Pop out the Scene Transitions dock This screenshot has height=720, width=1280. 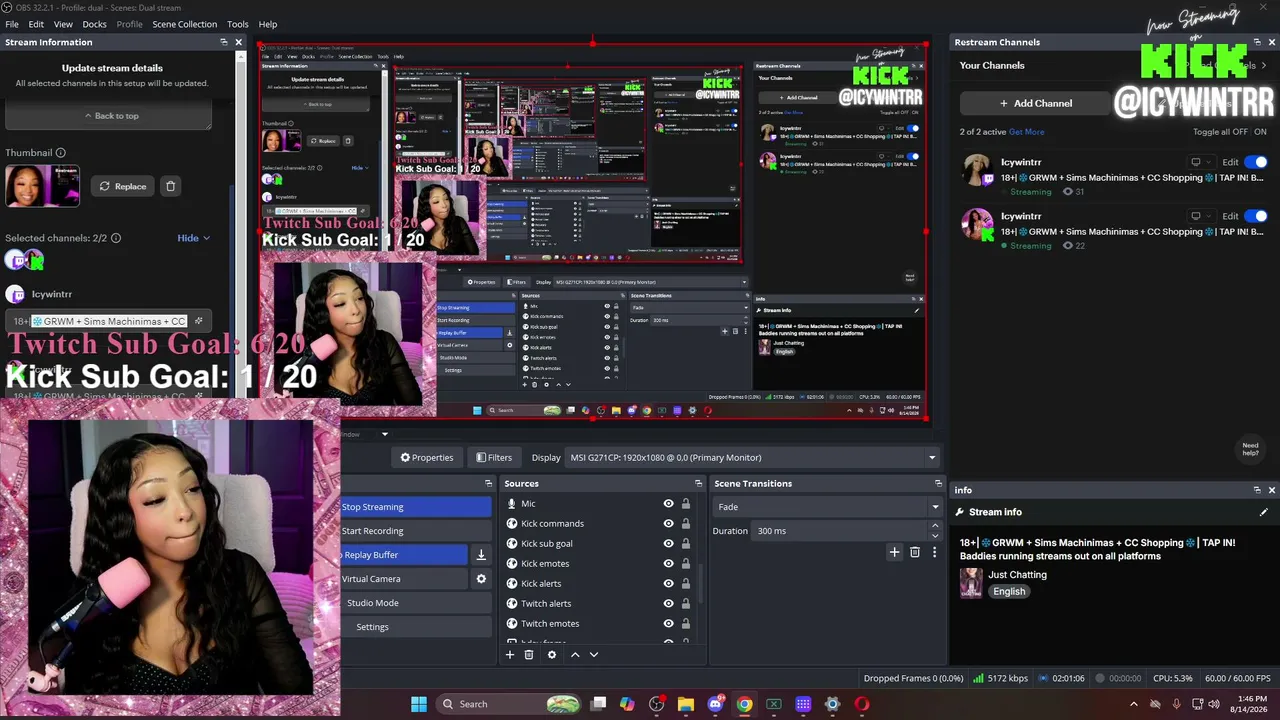(x=938, y=483)
